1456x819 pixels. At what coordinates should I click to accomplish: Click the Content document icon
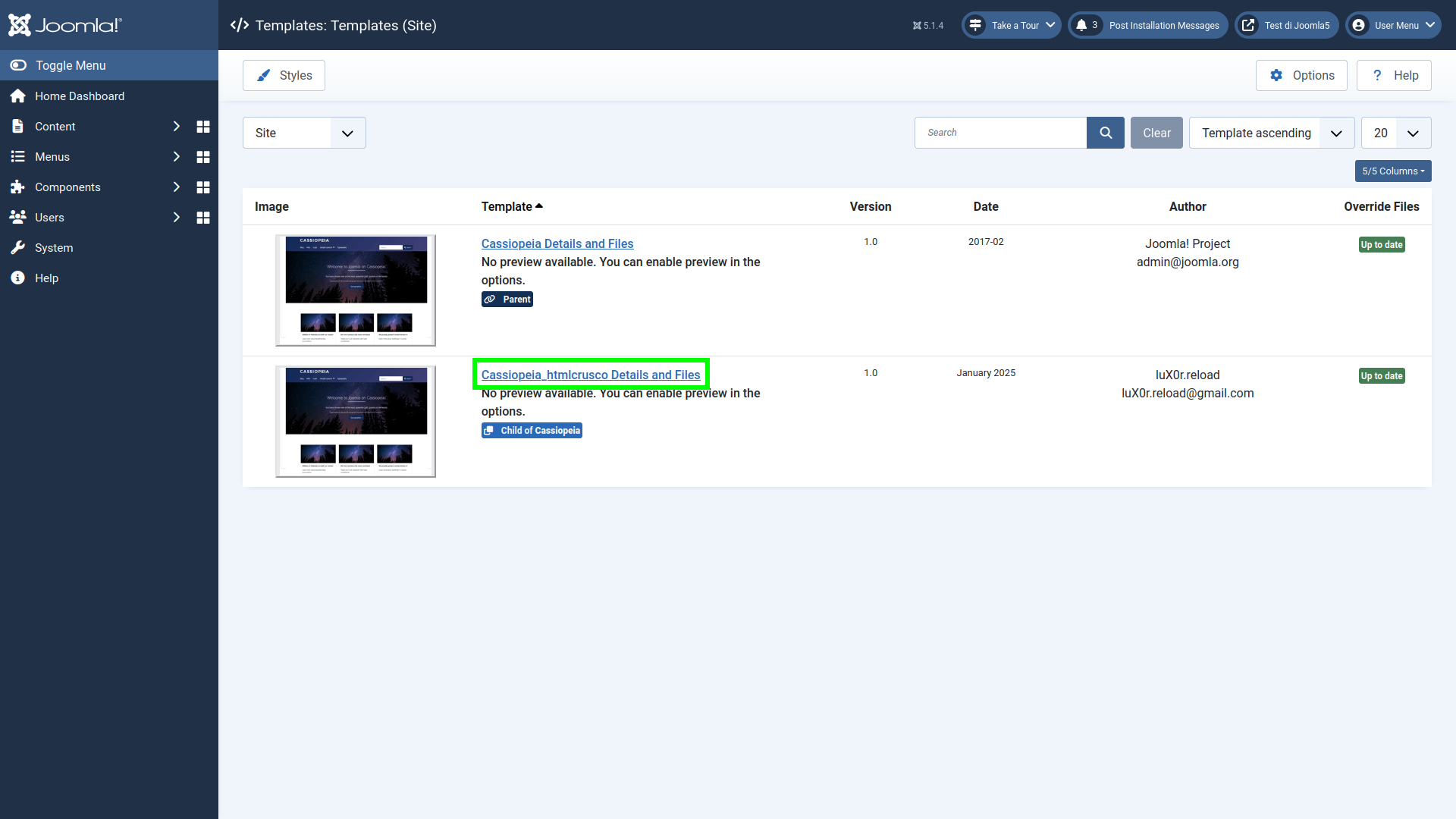(x=17, y=126)
